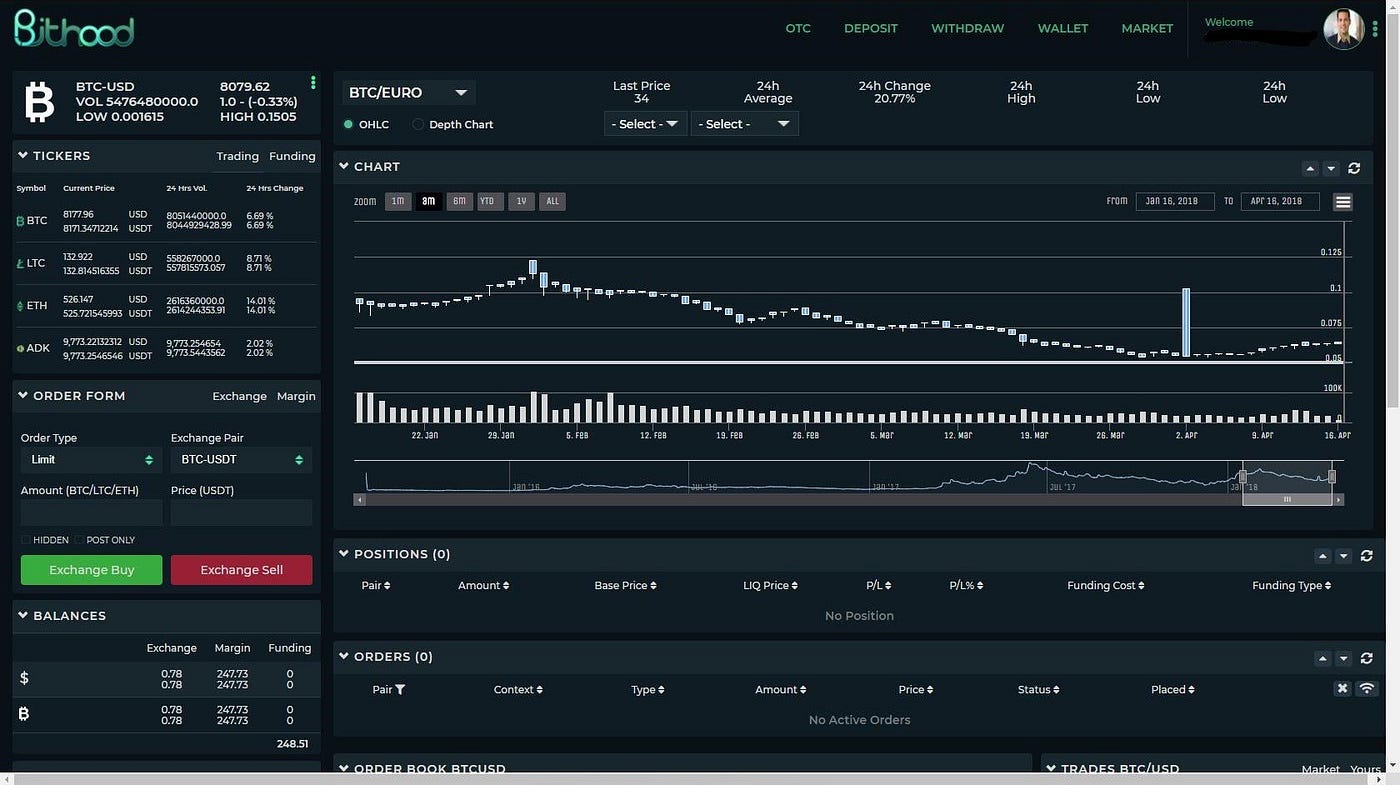
Task: Click the Exchange Sell button
Action: 241,569
